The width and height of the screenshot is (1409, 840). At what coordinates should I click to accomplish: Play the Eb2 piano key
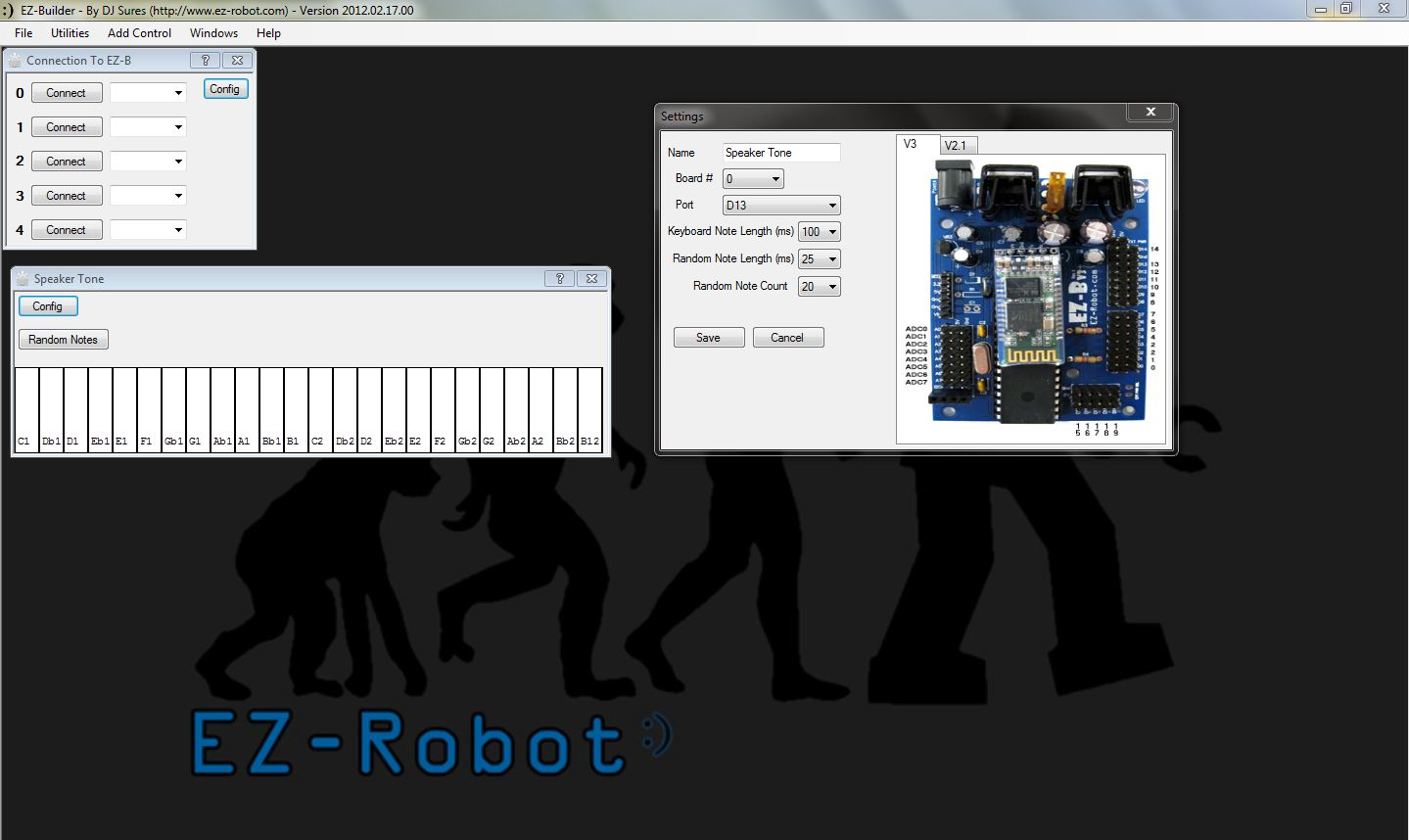tap(394, 409)
